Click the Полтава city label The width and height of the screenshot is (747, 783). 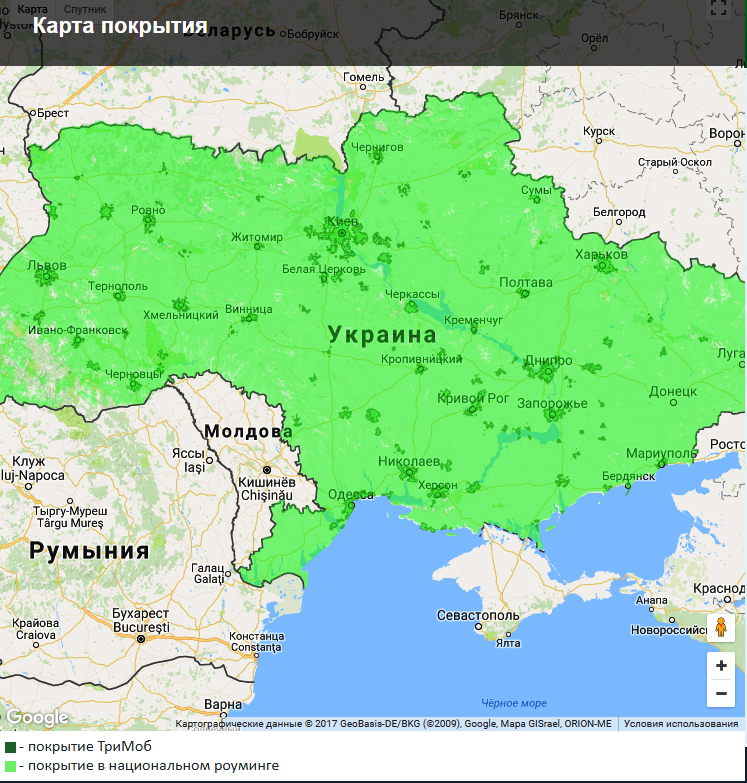pyautogui.click(x=526, y=282)
